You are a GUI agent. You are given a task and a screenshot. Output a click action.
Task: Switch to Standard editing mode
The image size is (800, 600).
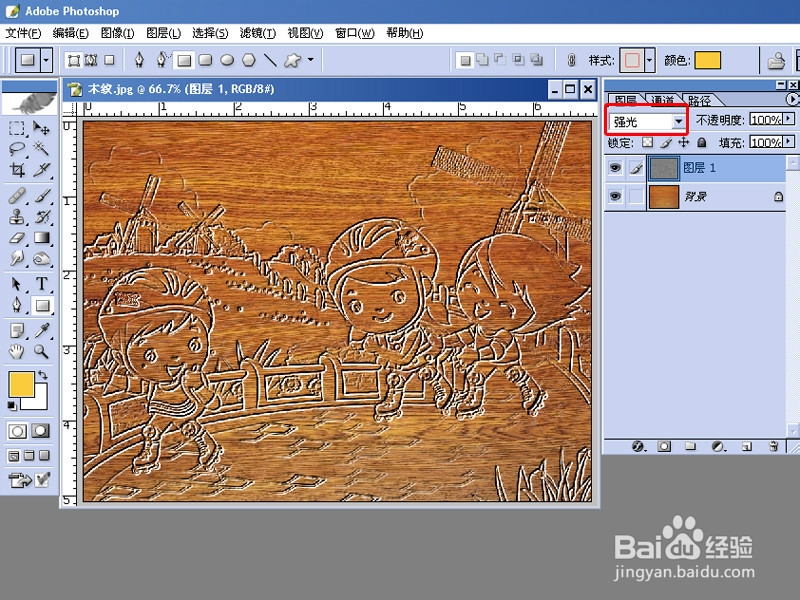click(17, 431)
